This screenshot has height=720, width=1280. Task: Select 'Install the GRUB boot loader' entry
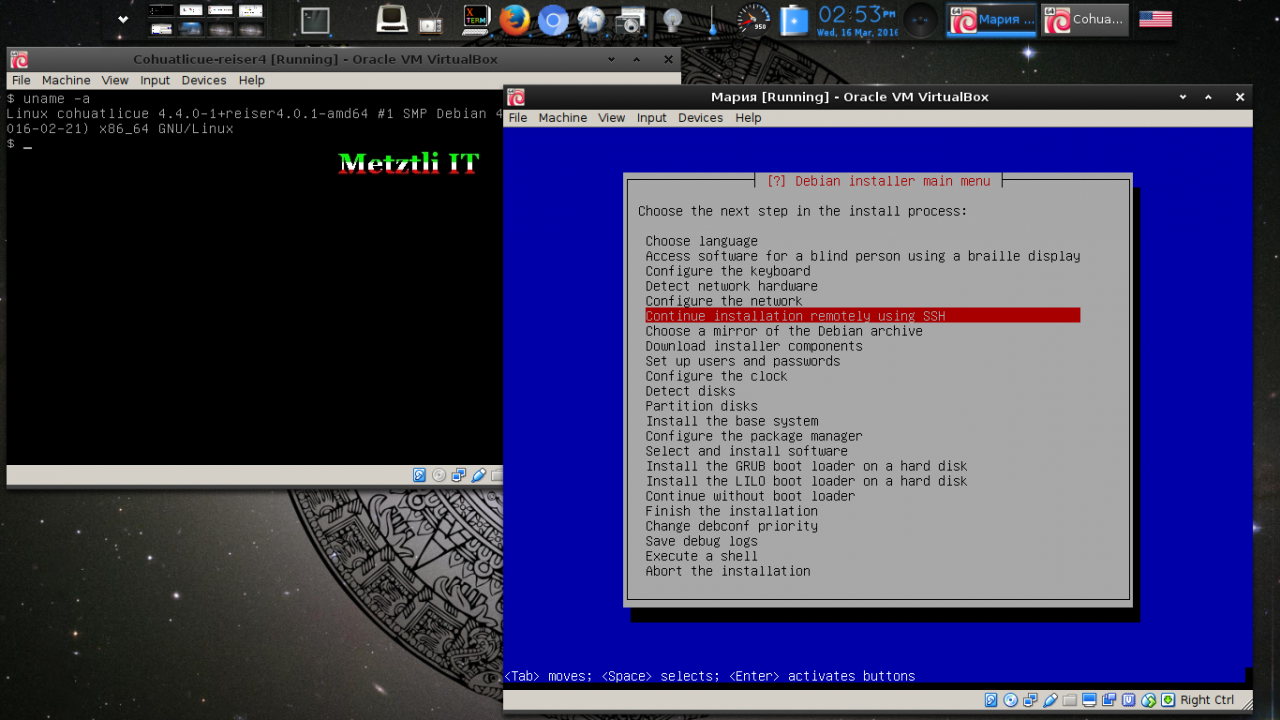(x=807, y=466)
